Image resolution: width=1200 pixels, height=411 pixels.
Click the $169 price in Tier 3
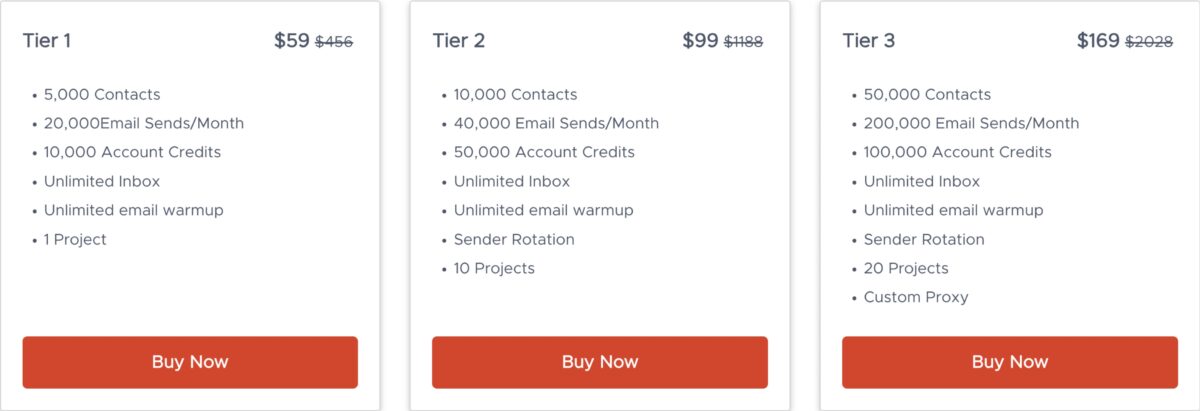click(1098, 41)
